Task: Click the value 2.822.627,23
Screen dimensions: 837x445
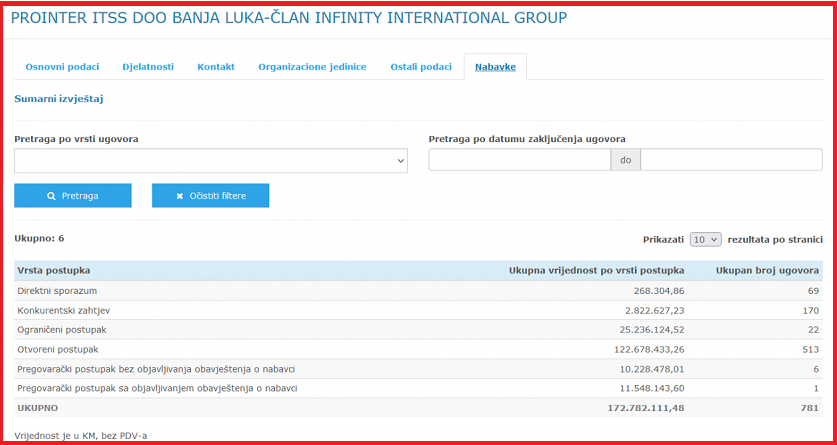Action: click(653, 311)
